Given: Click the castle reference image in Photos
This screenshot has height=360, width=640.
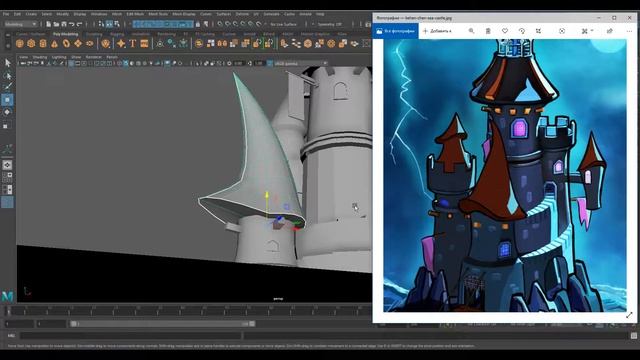Looking at the screenshot, I should (x=505, y=176).
